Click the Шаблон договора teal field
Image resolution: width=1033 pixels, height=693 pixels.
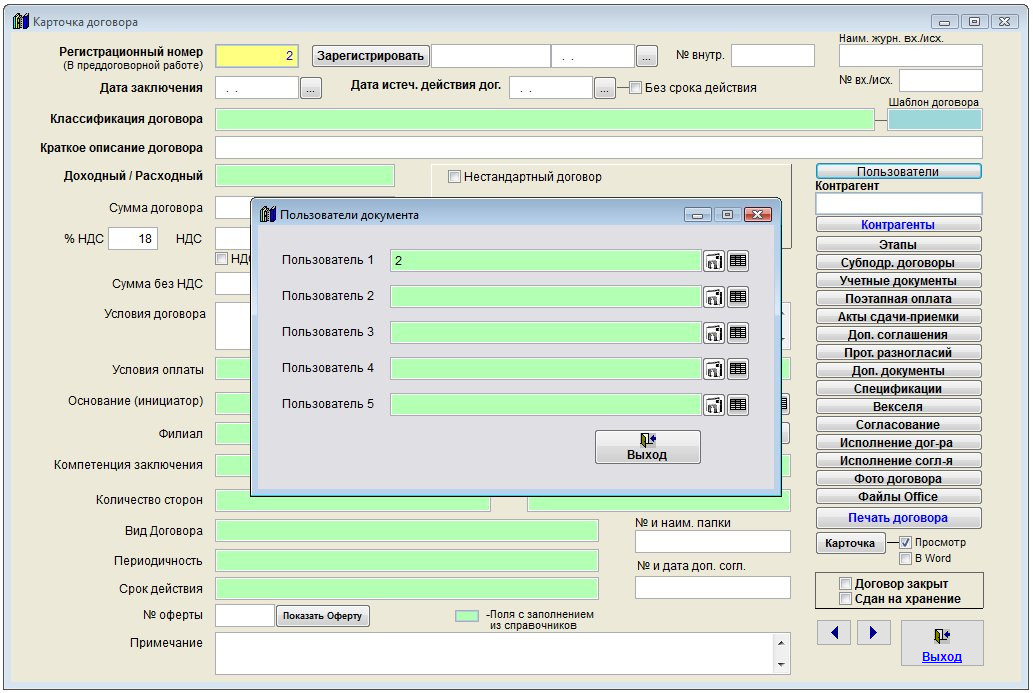[x=934, y=120]
